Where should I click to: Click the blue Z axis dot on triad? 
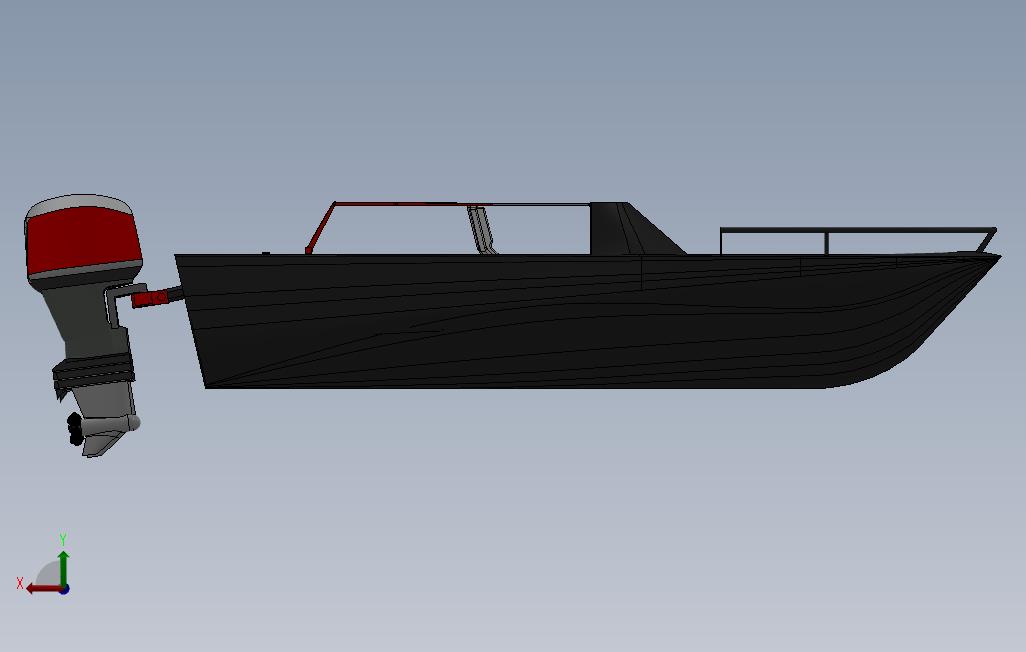tap(64, 590)
